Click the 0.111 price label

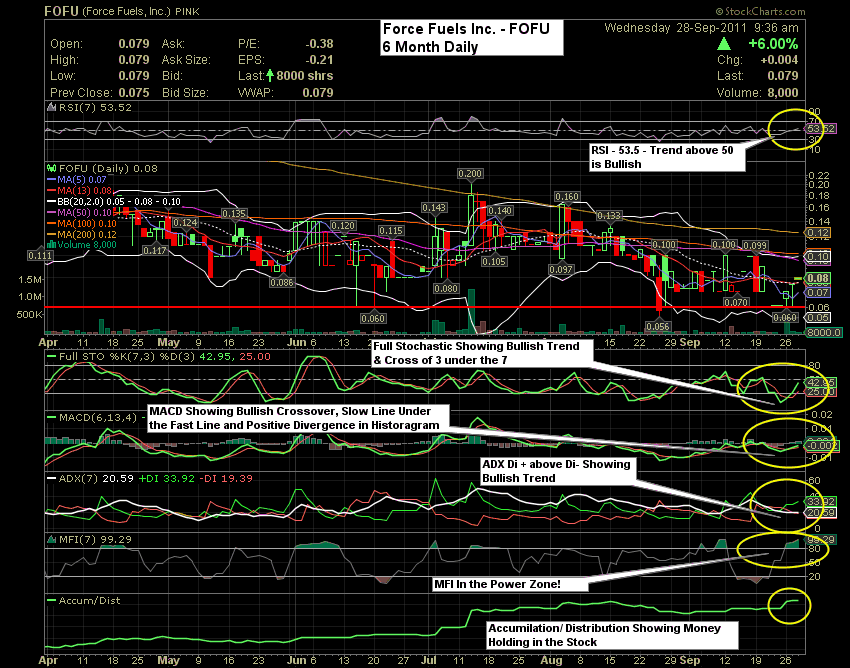point(40,255)
